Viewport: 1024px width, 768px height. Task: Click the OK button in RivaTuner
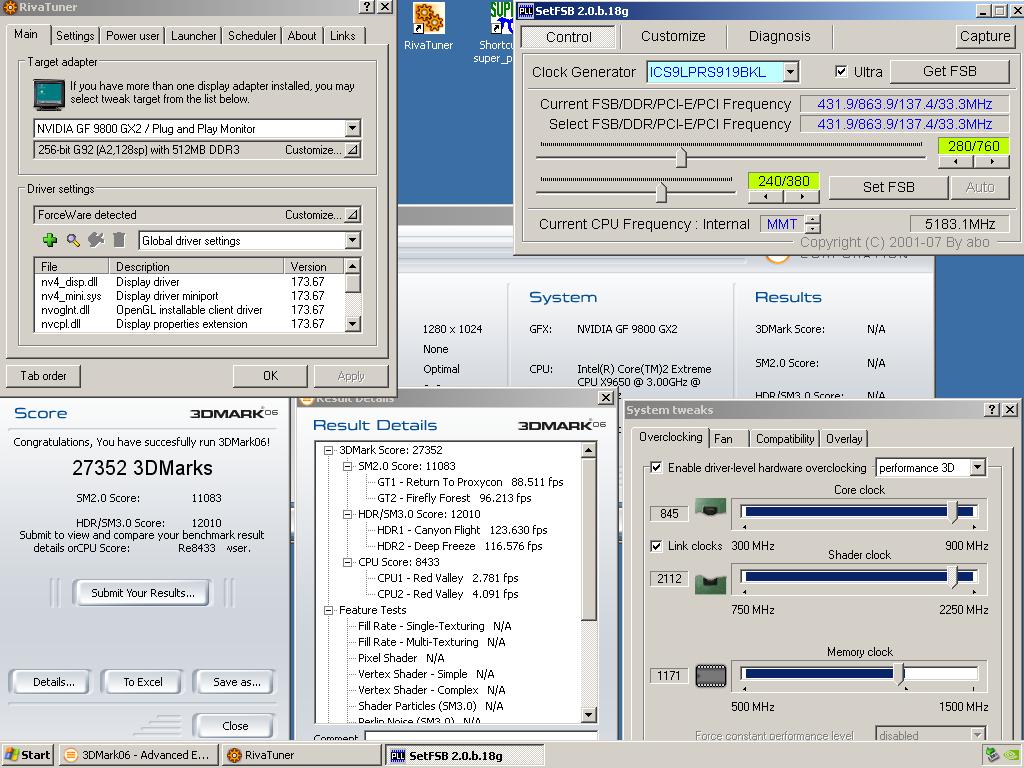(x=270, y=376)
